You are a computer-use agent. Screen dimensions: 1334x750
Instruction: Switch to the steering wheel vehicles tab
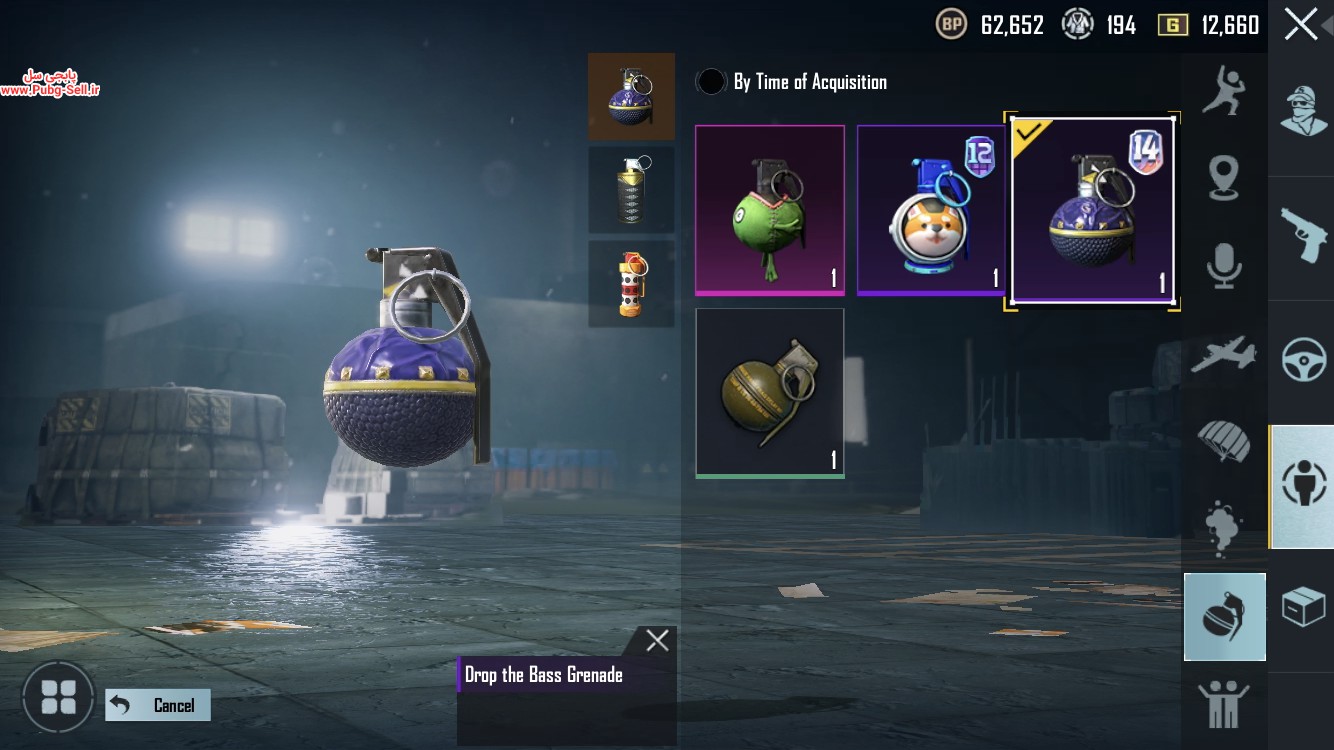click(x=1302, y=361)
